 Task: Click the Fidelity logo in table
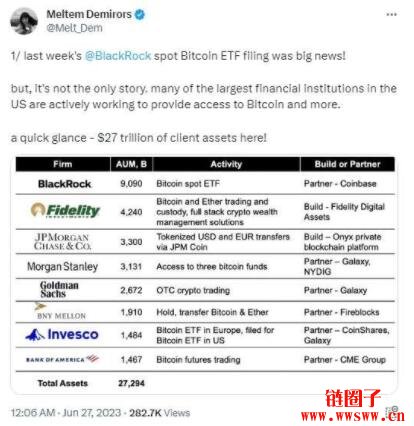click(x=65, y=210)
